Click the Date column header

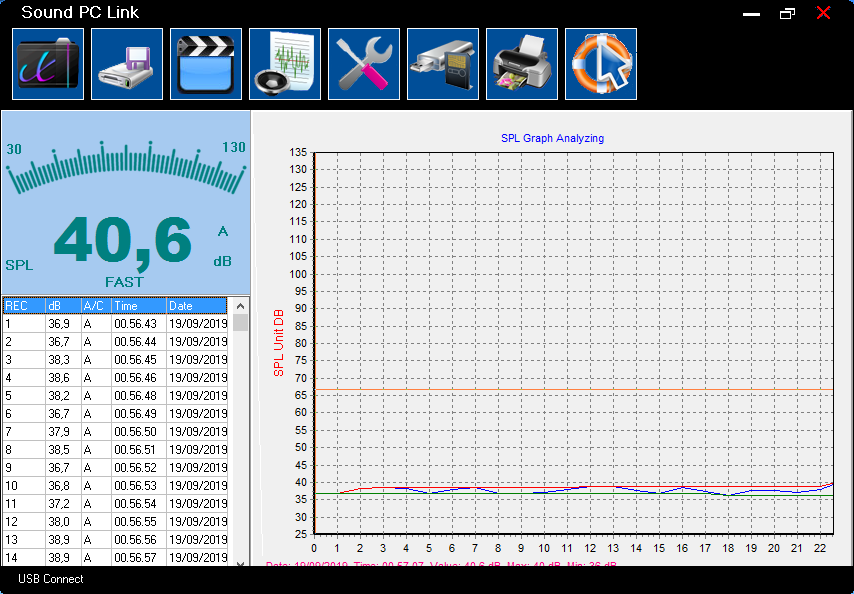point(197,305)
